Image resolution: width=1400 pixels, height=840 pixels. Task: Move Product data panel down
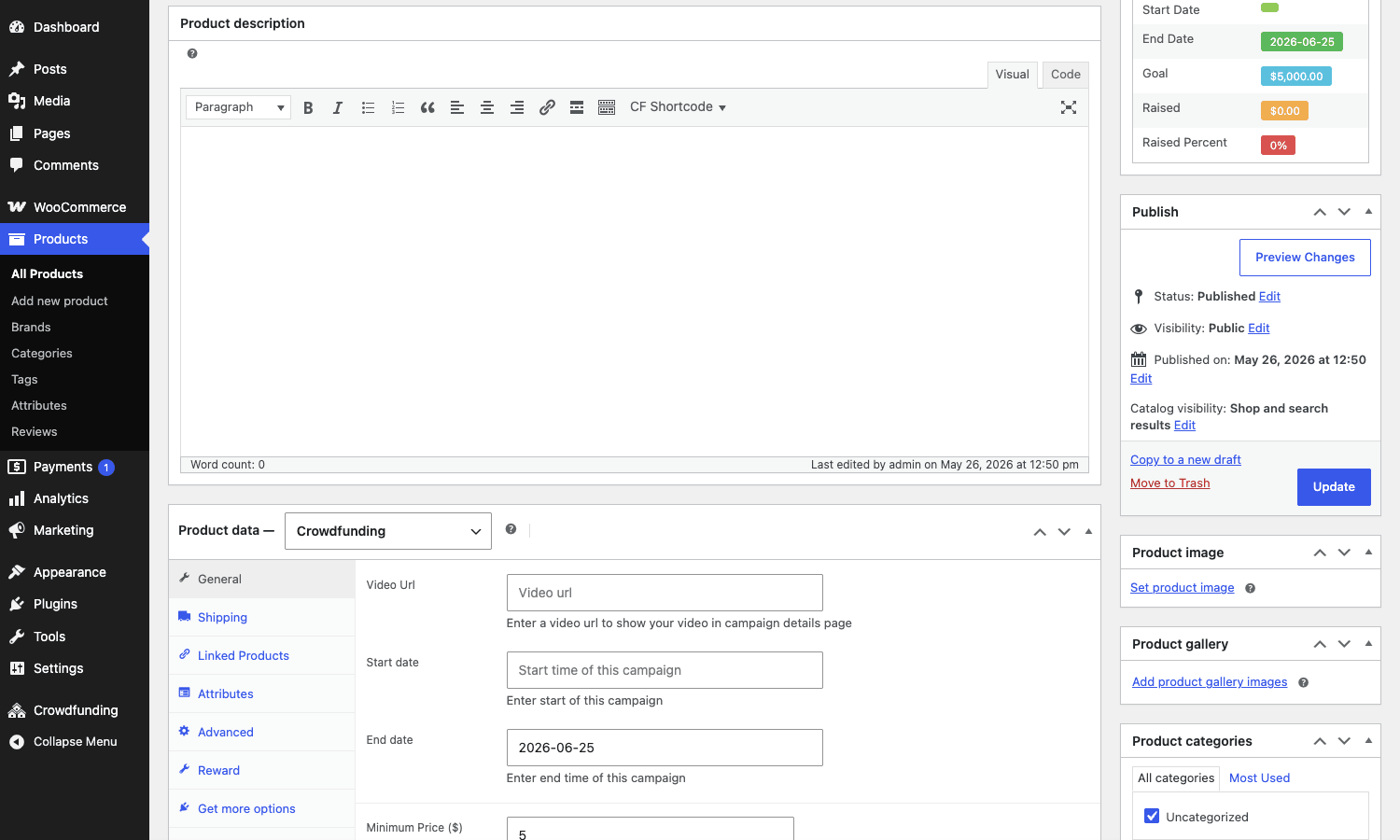[x=1064, y=531]
